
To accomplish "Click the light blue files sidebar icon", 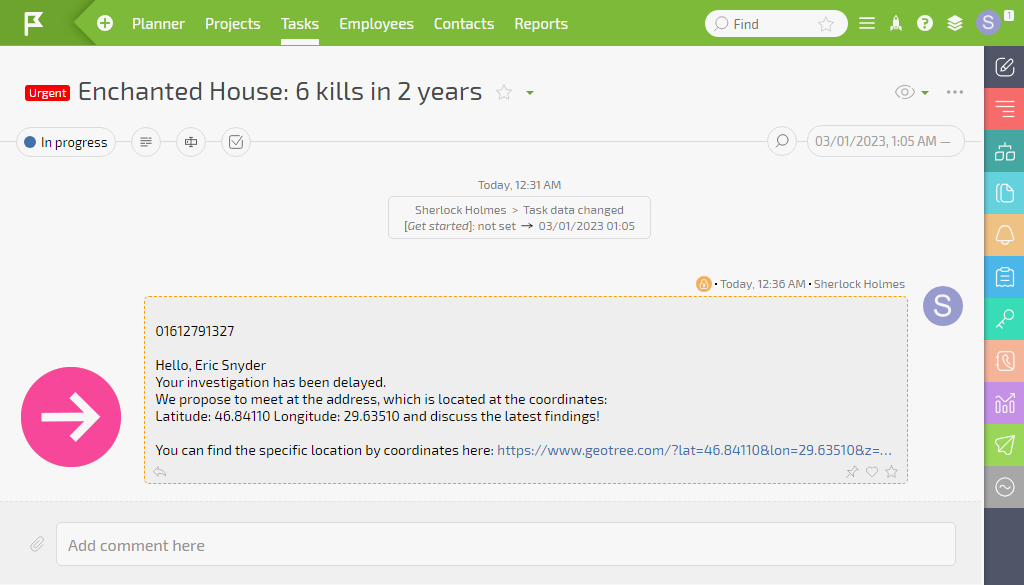I will click(1004, 193).
